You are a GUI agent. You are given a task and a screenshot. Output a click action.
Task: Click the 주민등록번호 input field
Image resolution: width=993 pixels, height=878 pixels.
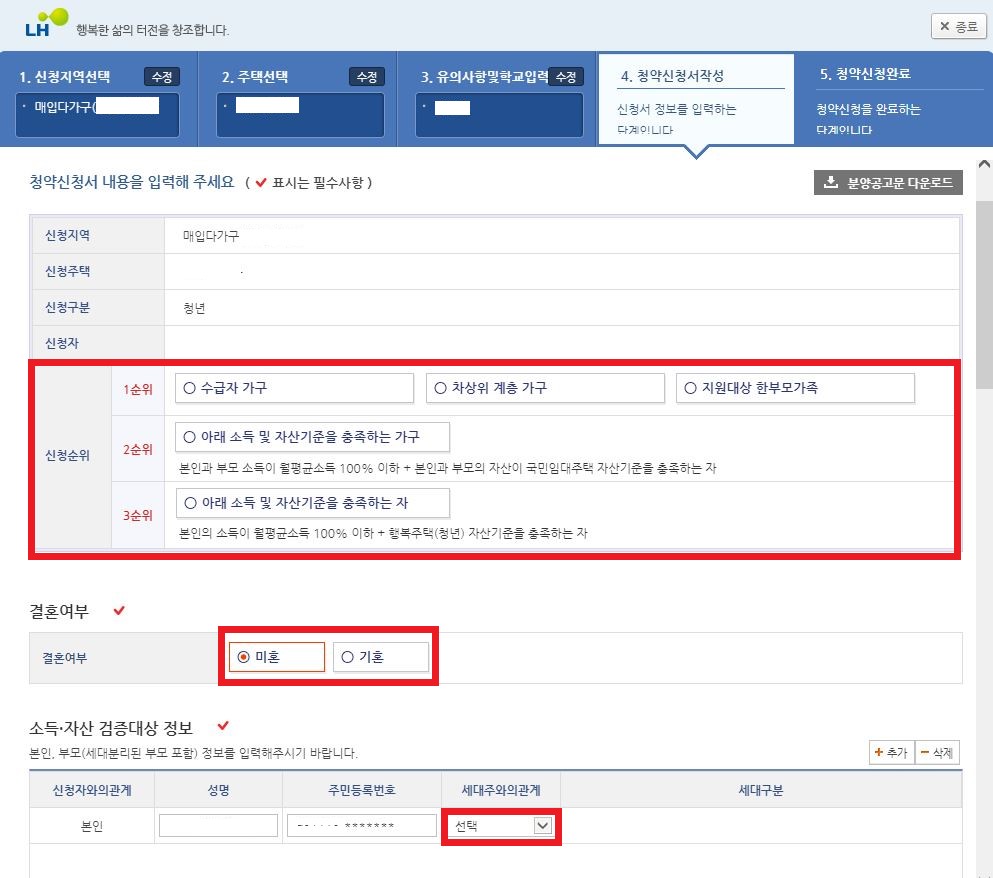358,824
